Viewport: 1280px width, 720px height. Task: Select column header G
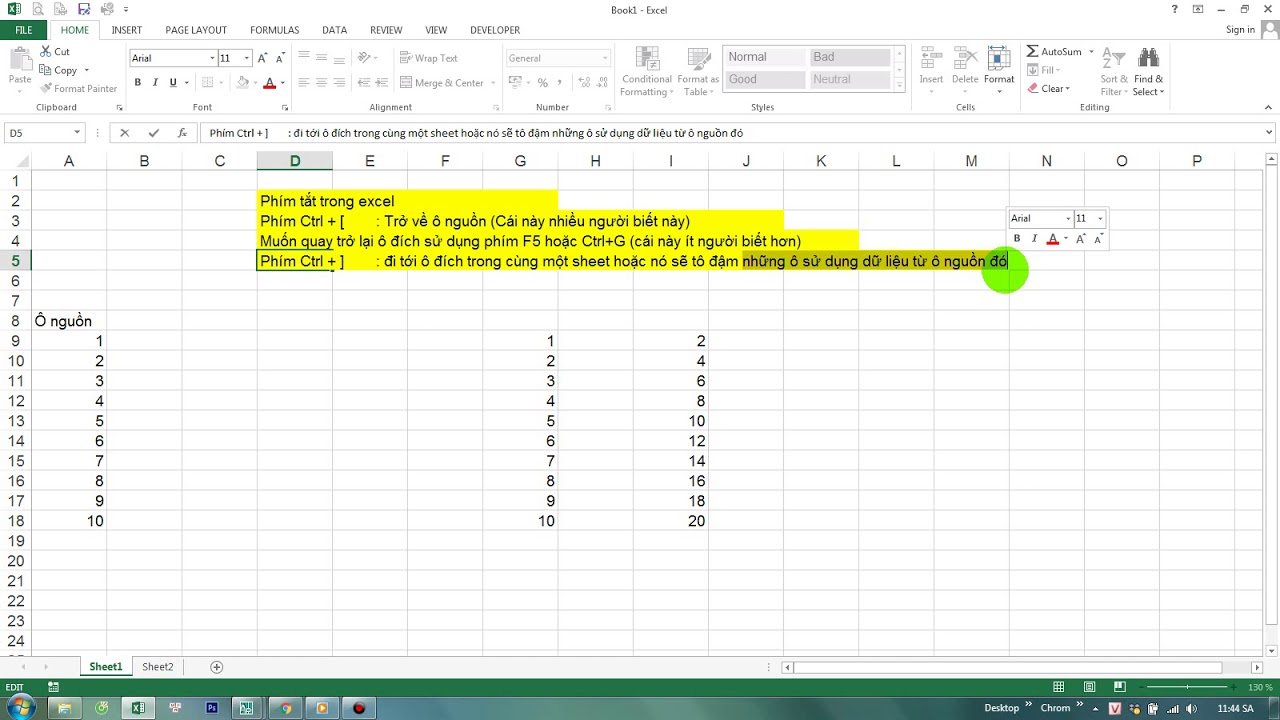(520, 161)
